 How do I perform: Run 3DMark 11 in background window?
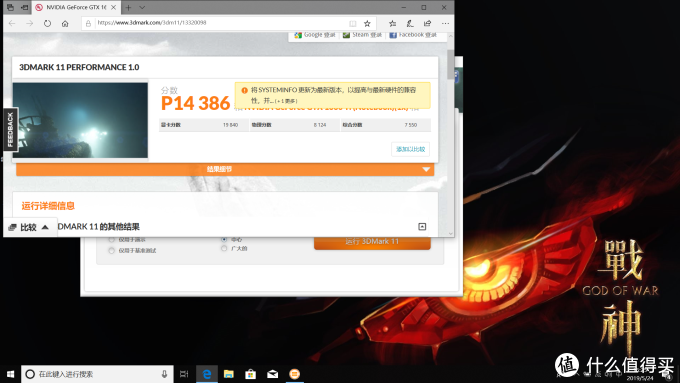click(x=372, y=242)
